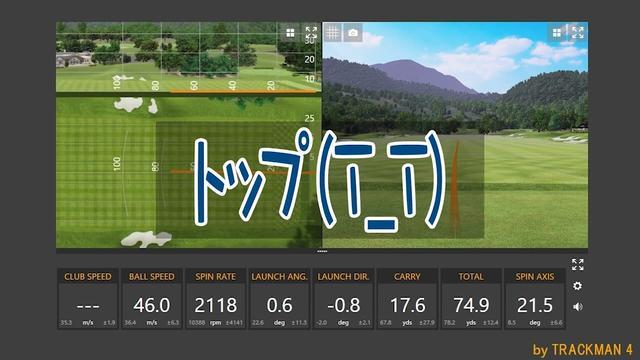
Task: Open layout grid in top-down view panel
Action: (x=290, y=33)
